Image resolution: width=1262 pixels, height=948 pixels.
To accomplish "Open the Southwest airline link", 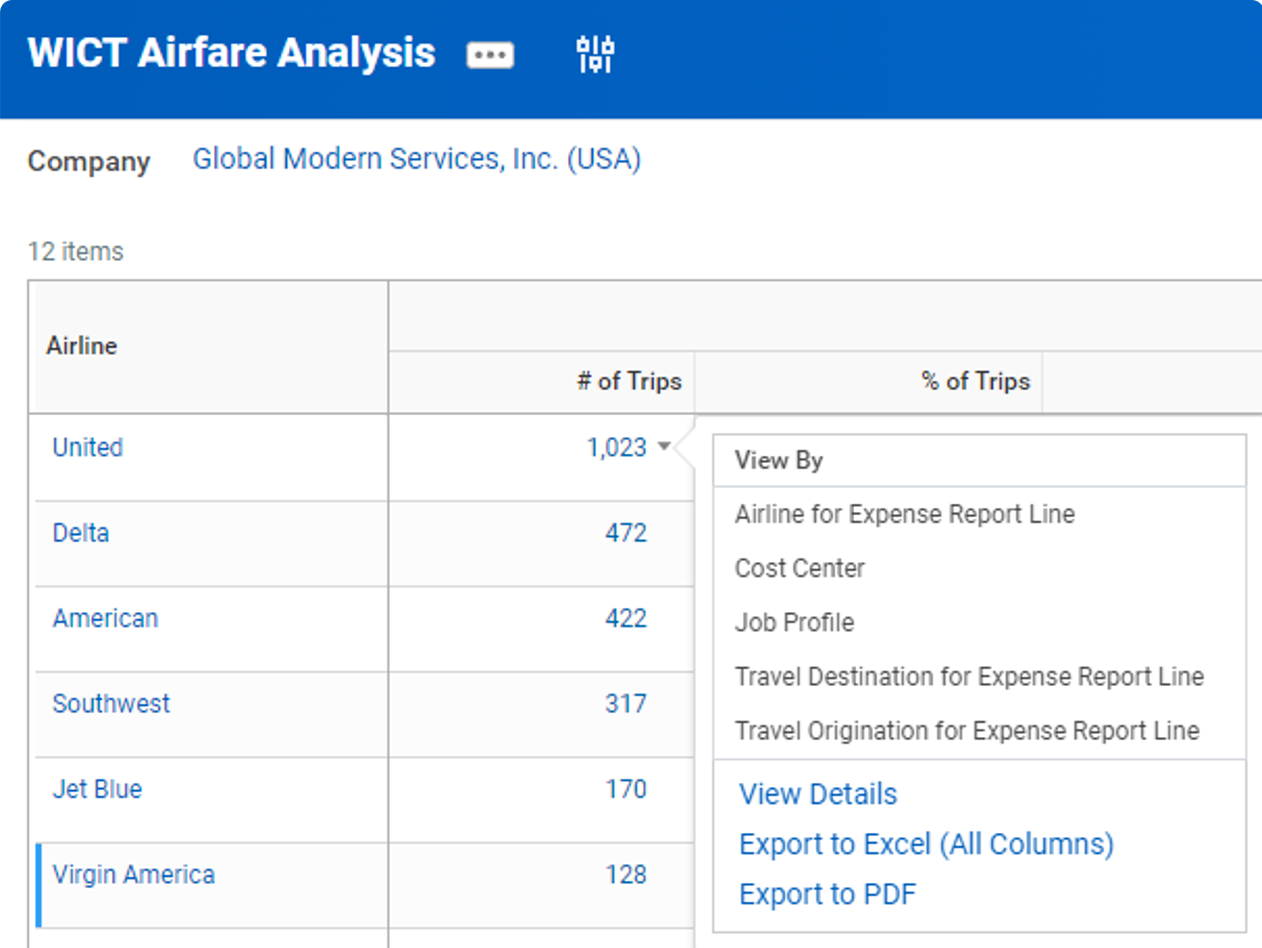I will [111, 704].
